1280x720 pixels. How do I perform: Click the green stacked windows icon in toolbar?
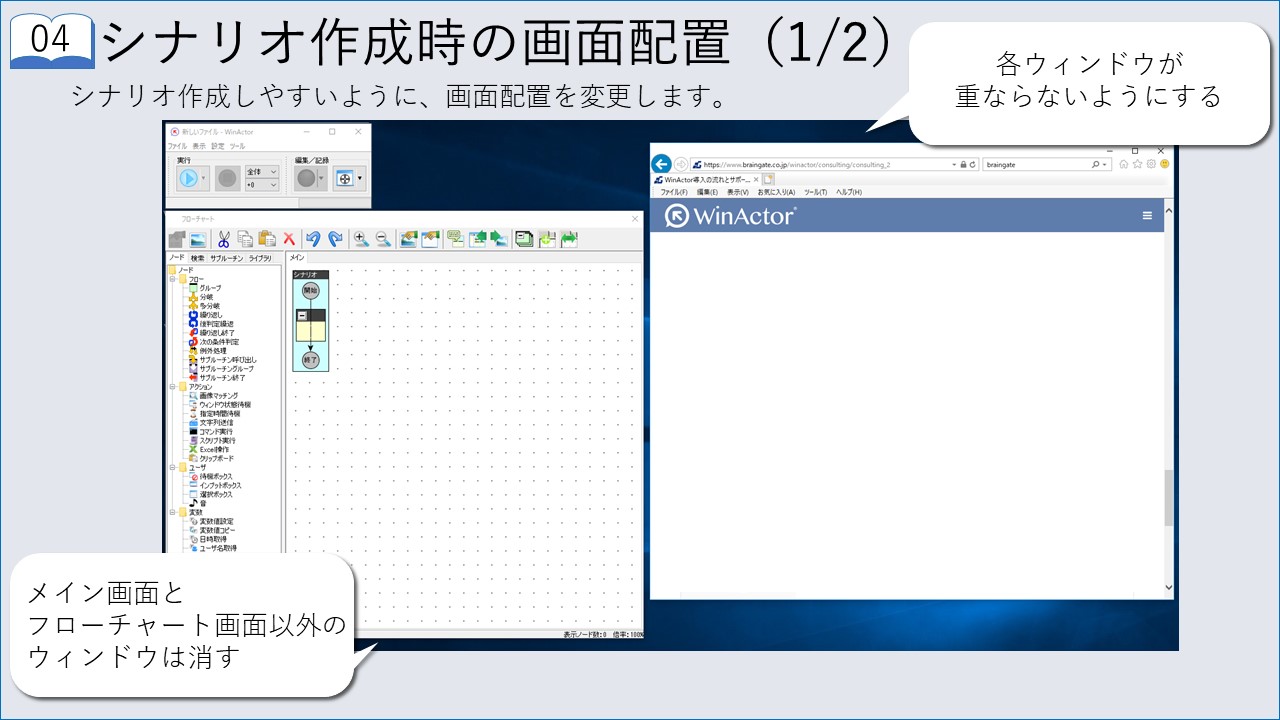coord(524,239)
